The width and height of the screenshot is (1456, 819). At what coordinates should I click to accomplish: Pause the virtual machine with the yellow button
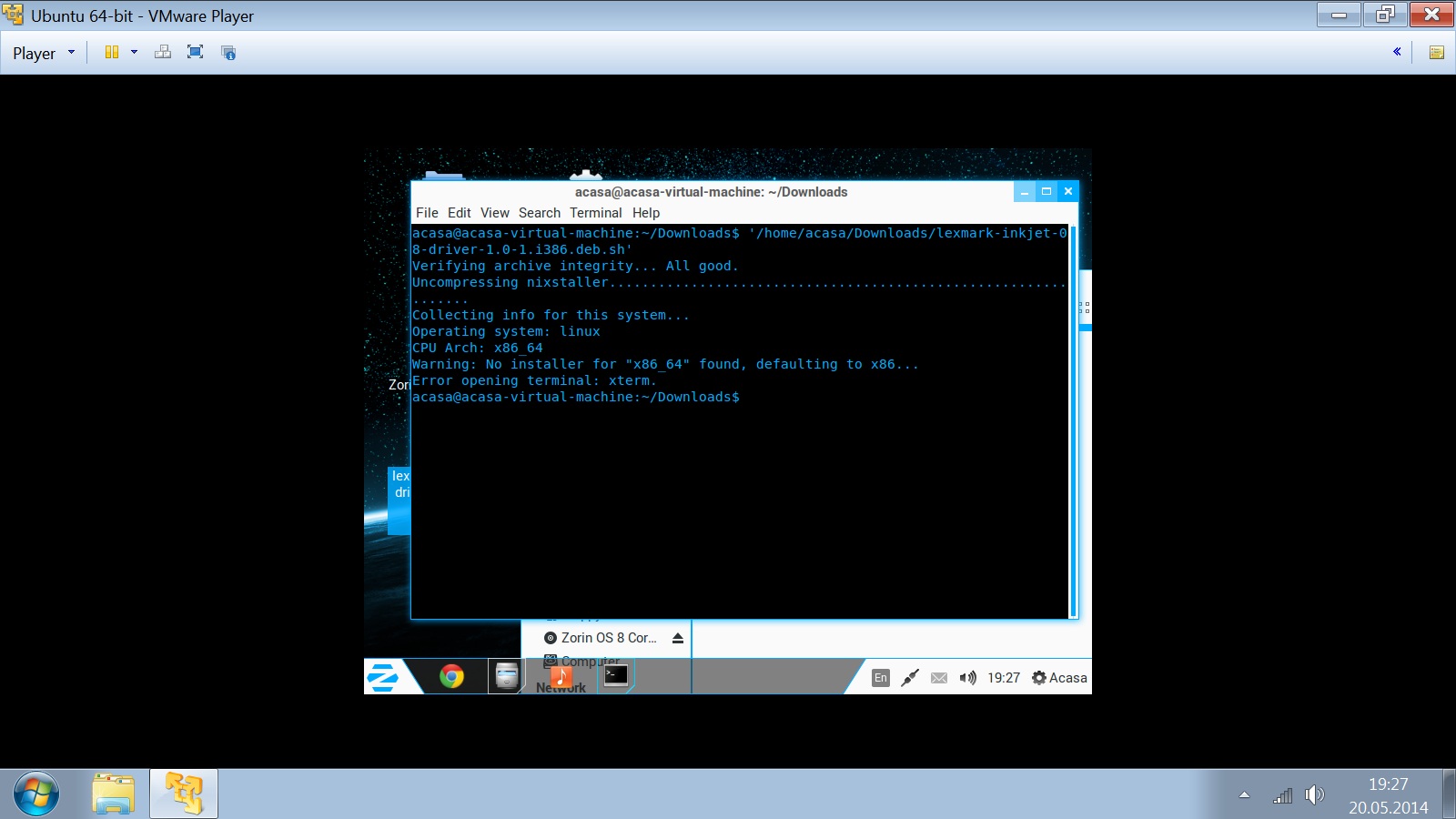pyautogui.click(x=112, y=53)
